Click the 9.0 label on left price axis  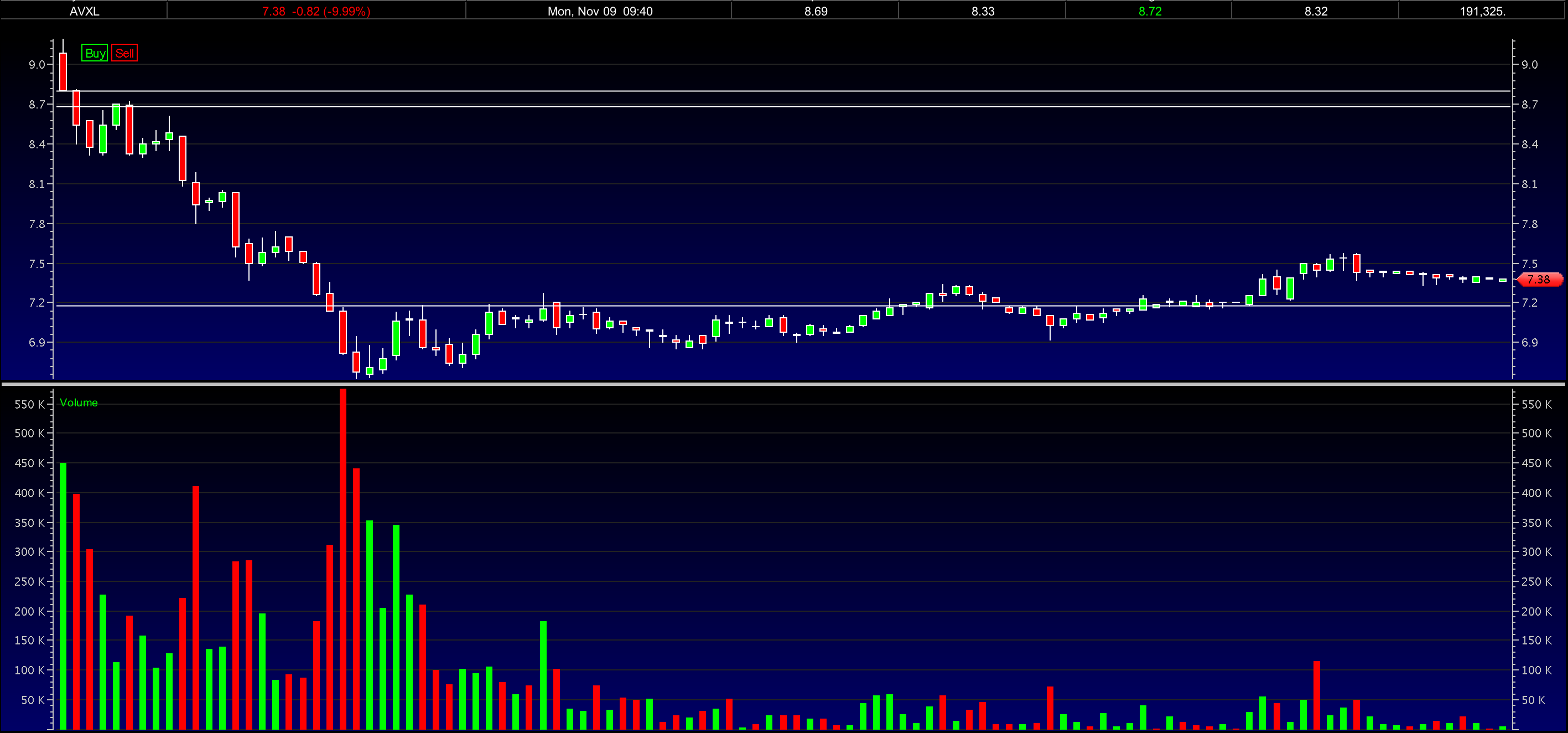pos(37,65)
